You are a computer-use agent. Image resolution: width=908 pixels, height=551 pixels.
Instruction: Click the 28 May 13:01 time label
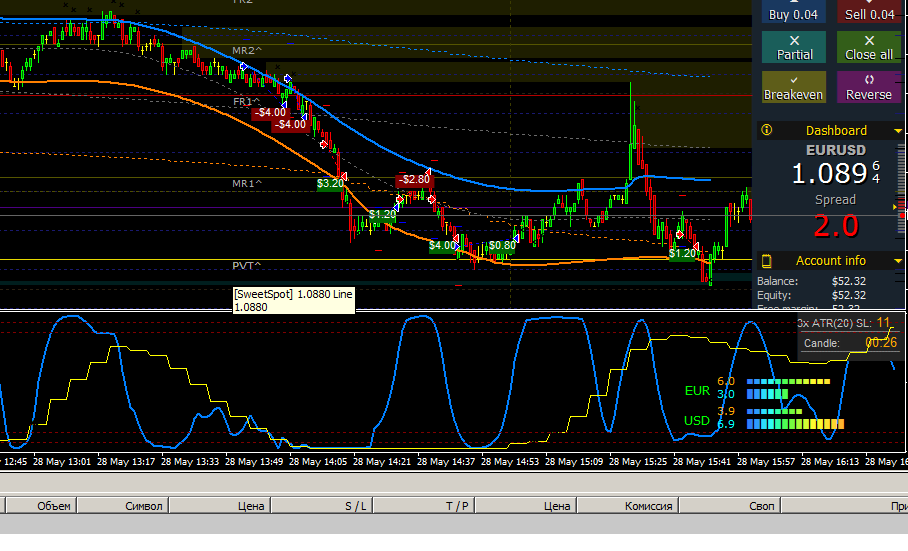click(62, 462)
